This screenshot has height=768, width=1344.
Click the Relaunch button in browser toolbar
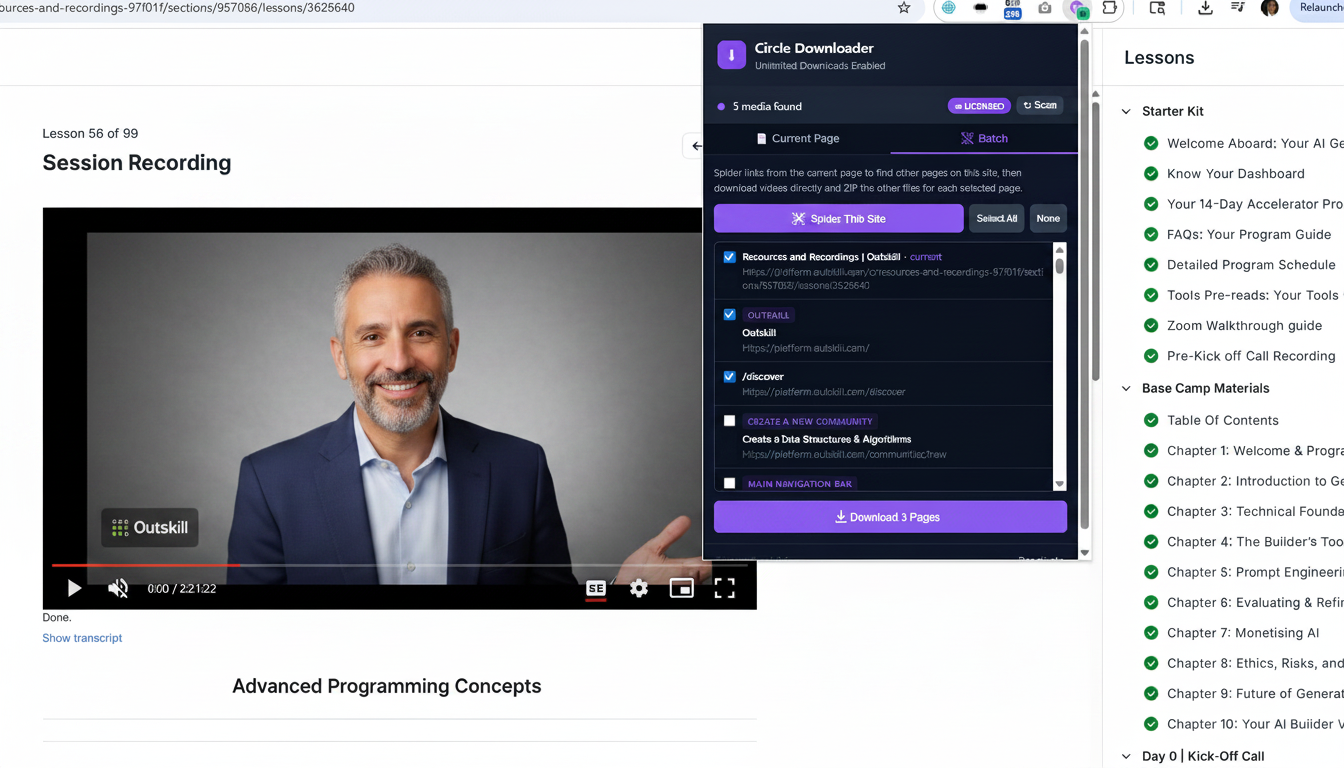point(1320,8)
